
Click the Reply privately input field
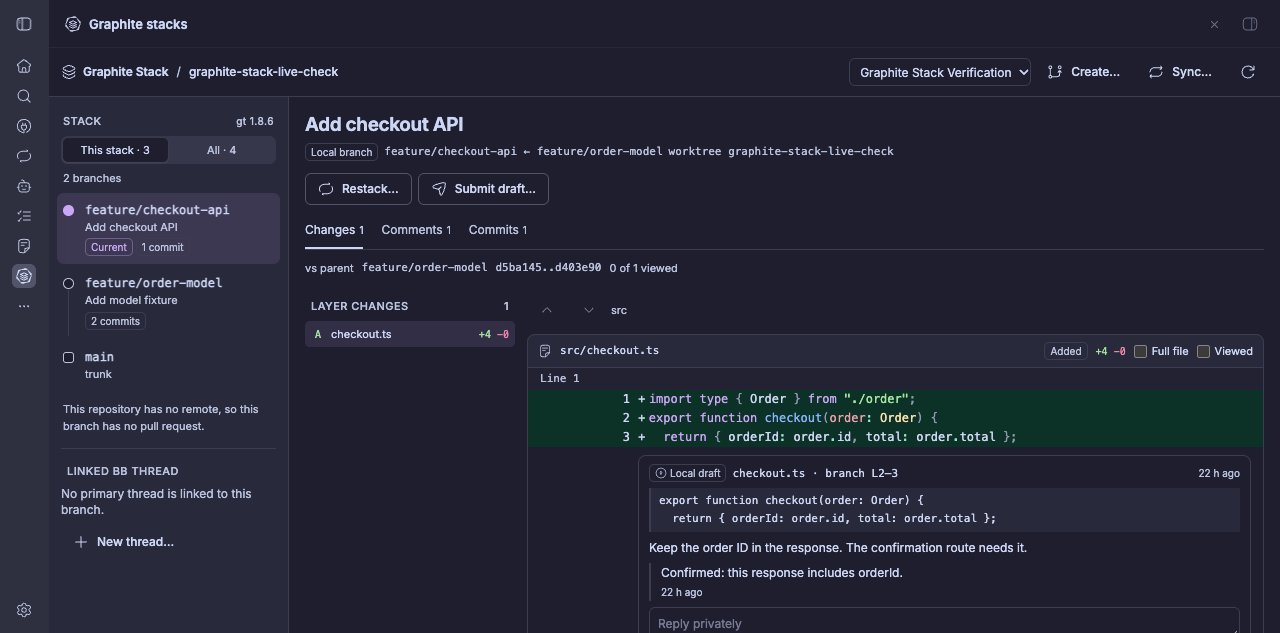(x=944, y=621)
